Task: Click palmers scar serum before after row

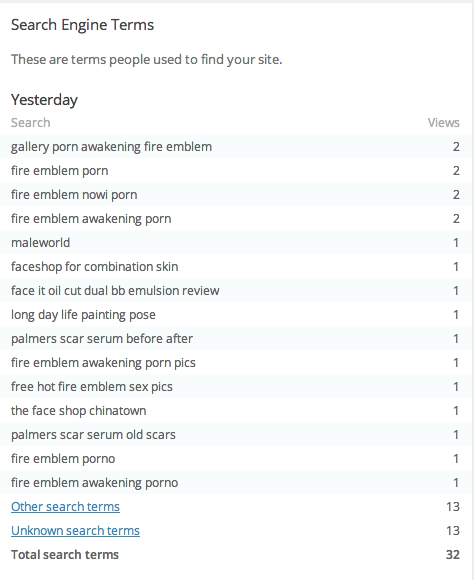Action: point(237,339)
